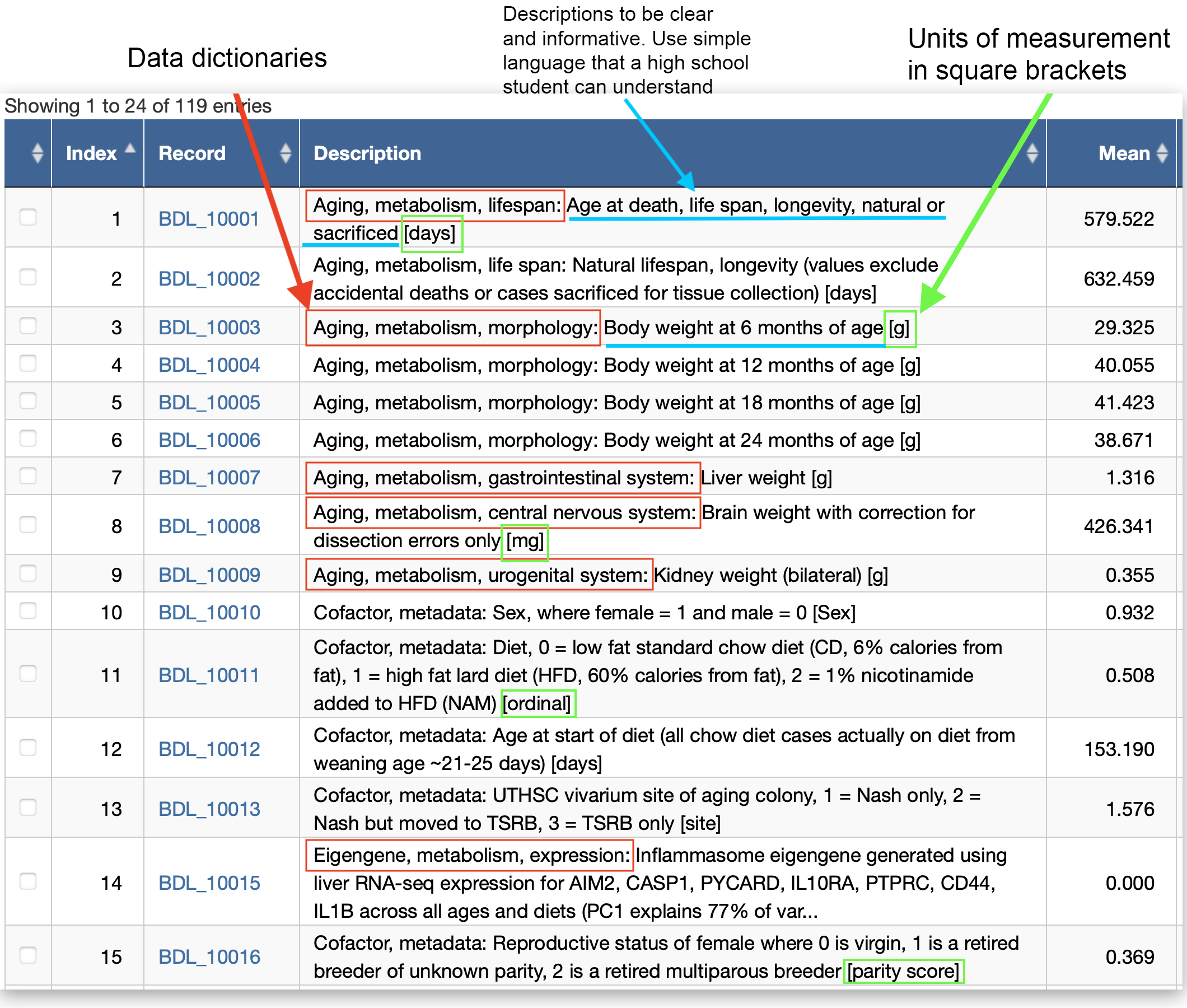The image size is (1187, 1008).
Task: Click sort arrows in Description column header
Action: [1032, 153]
